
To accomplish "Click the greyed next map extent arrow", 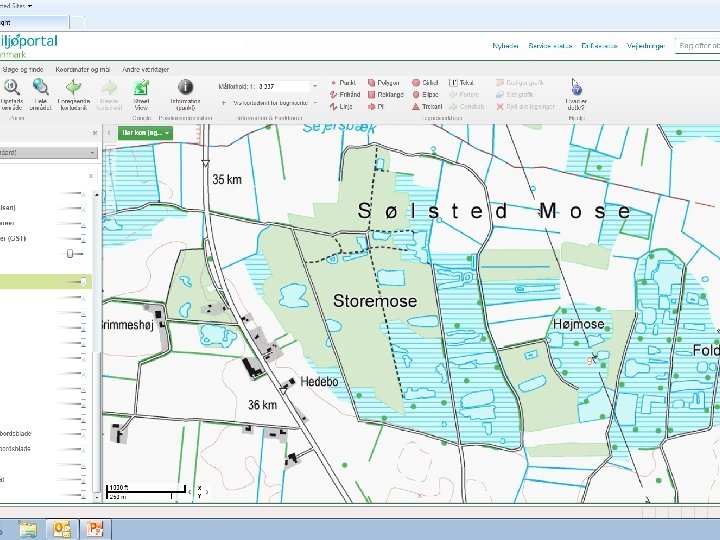I will [109, 87].
